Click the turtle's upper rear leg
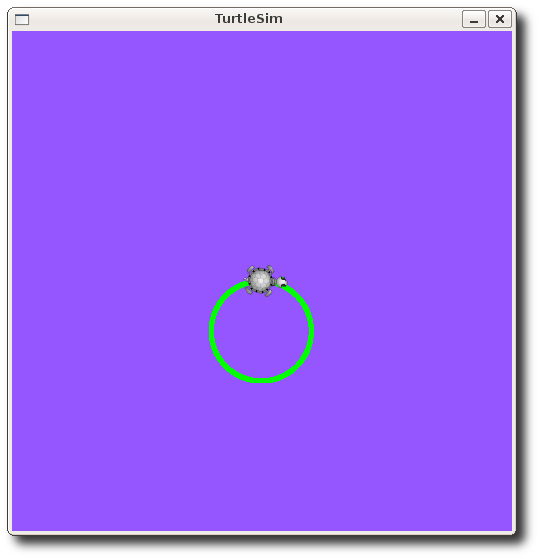 pyautogui.click(x=251, y=269)
